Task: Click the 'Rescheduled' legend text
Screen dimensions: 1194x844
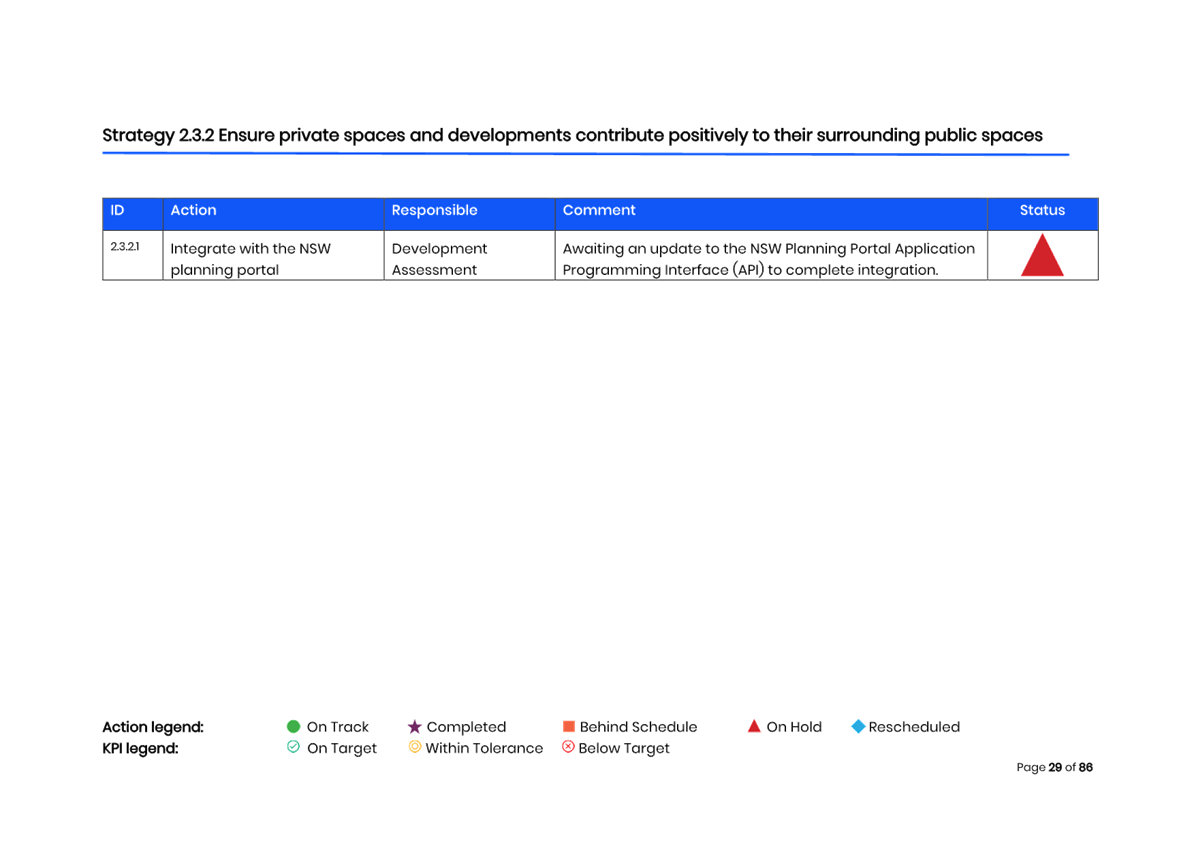Action: click(x=914, y=727)
